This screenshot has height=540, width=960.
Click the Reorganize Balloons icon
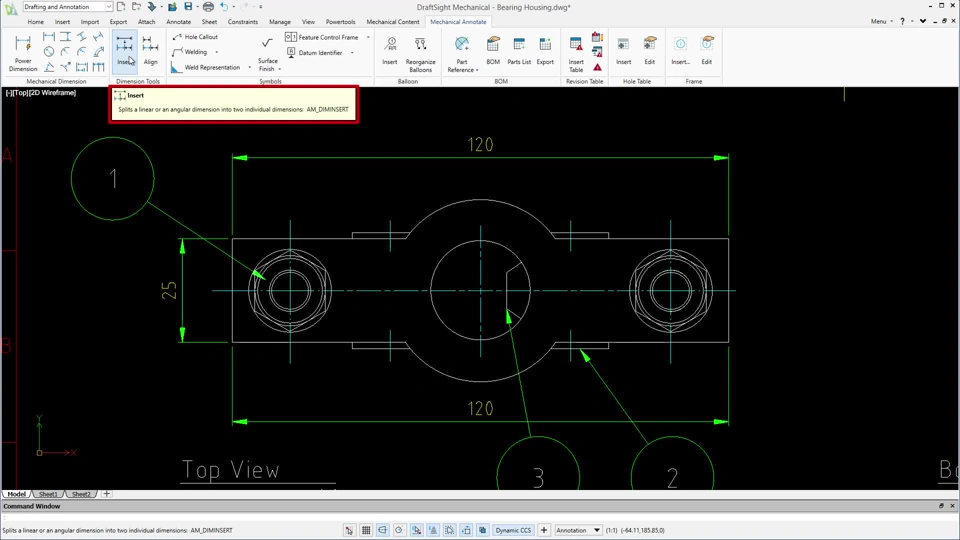tap(420, 54)
